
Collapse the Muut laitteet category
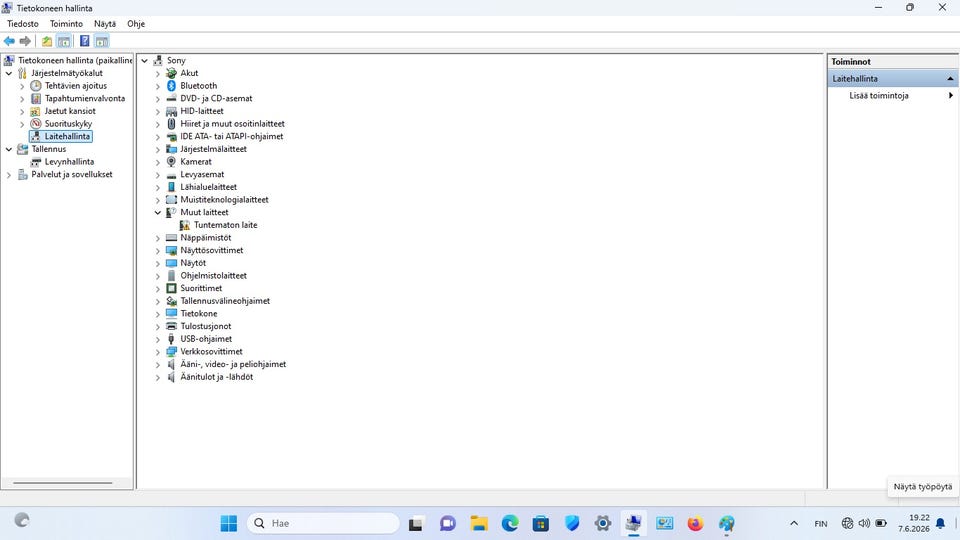point(158,212)
